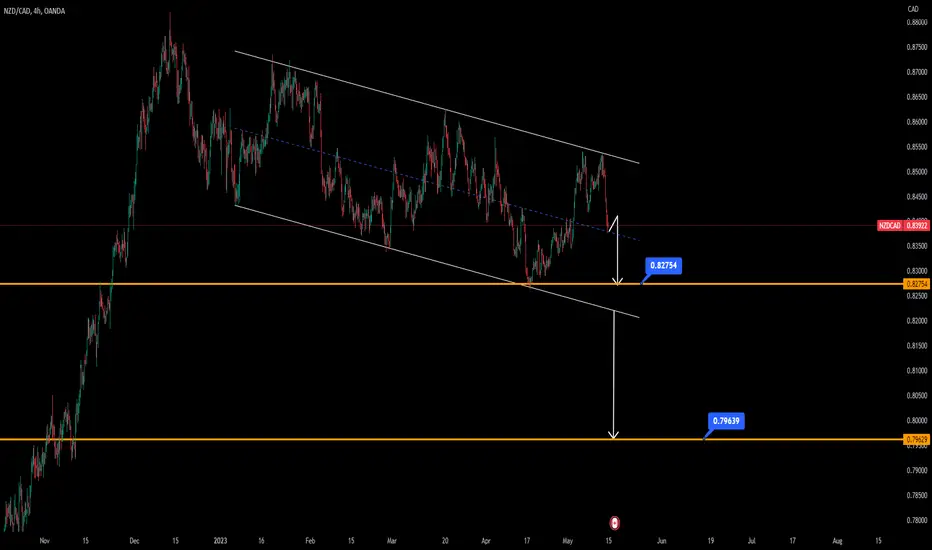The height and width of the screenshot is (550, 932).
Task: Click the 0.80500 price scale label
Action: click(x=917, y=395)
